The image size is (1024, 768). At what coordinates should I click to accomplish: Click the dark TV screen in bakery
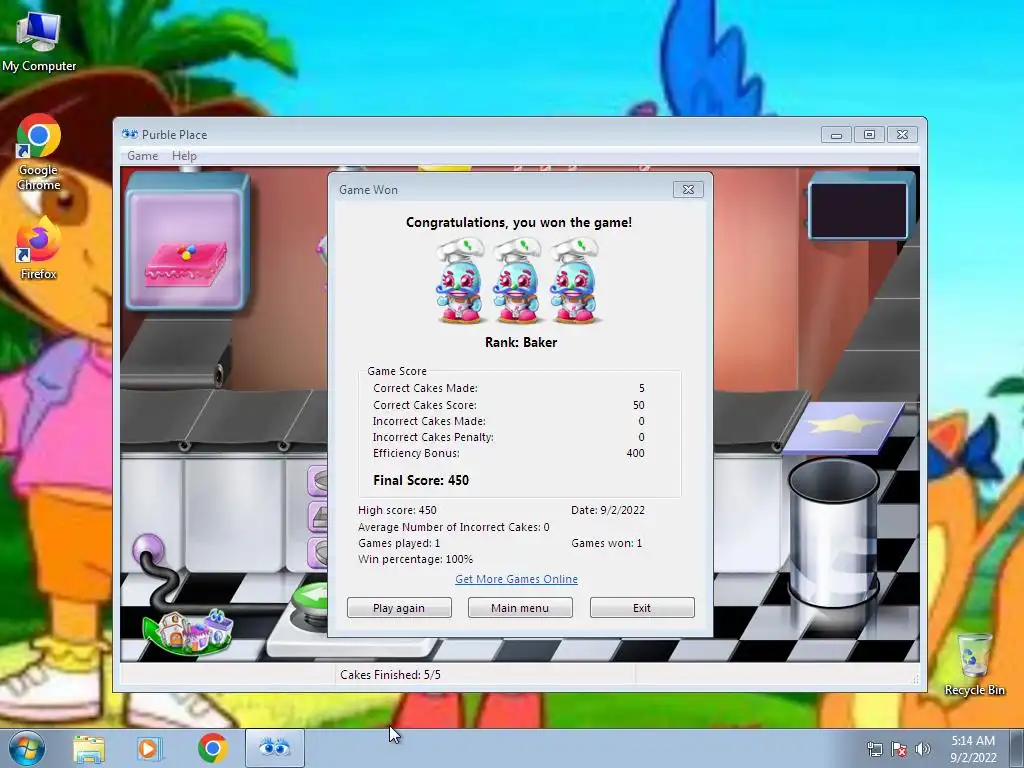pos(858,209)
